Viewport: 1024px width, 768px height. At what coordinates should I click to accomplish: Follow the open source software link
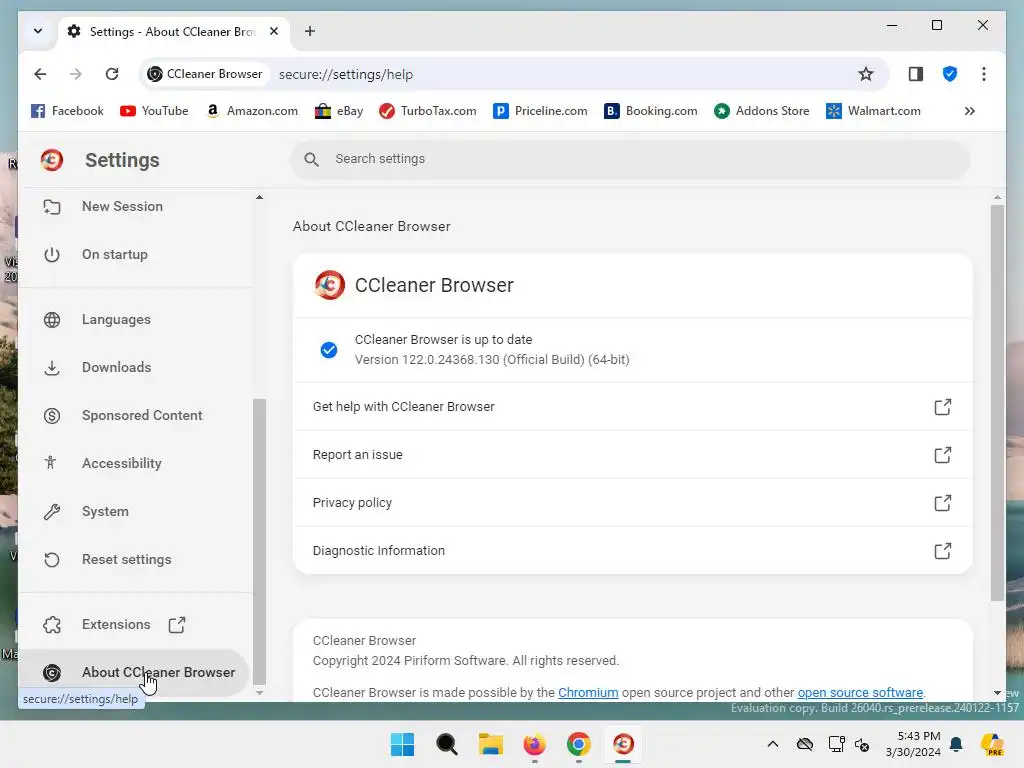click(x=860, y=693)
